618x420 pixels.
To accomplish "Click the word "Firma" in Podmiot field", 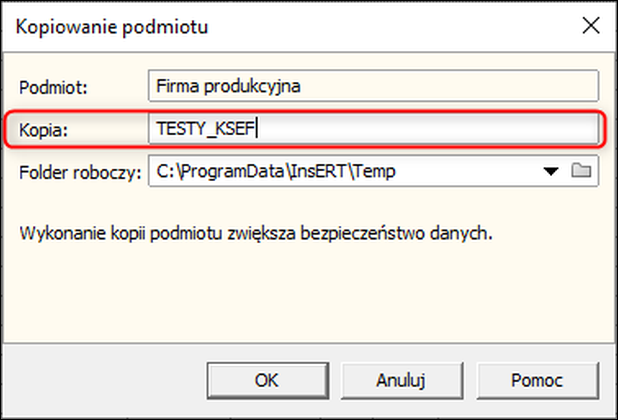I will 177,85.
